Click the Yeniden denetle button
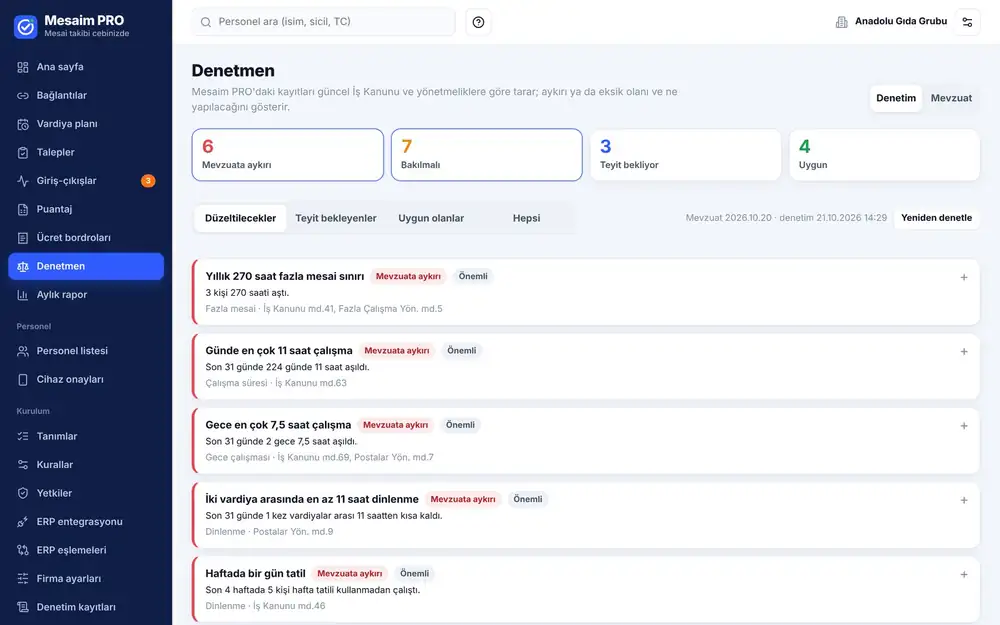Image resolution: width=1000 pixels, height=625 pixels. pyautogui.click(x=936, y=218)
